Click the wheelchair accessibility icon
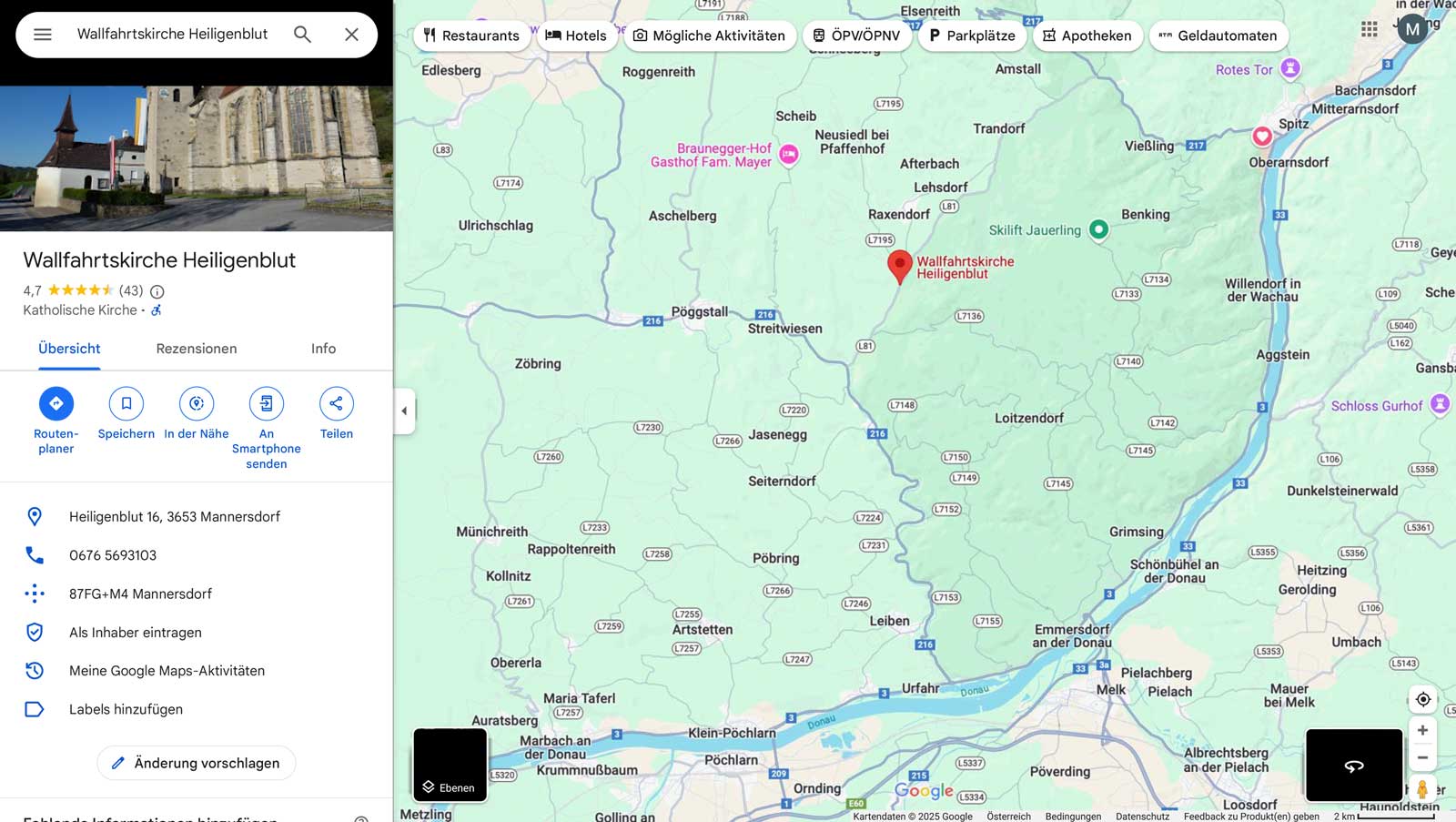The height and width of the screenshot is (822, 1456). tap(157, 310)
